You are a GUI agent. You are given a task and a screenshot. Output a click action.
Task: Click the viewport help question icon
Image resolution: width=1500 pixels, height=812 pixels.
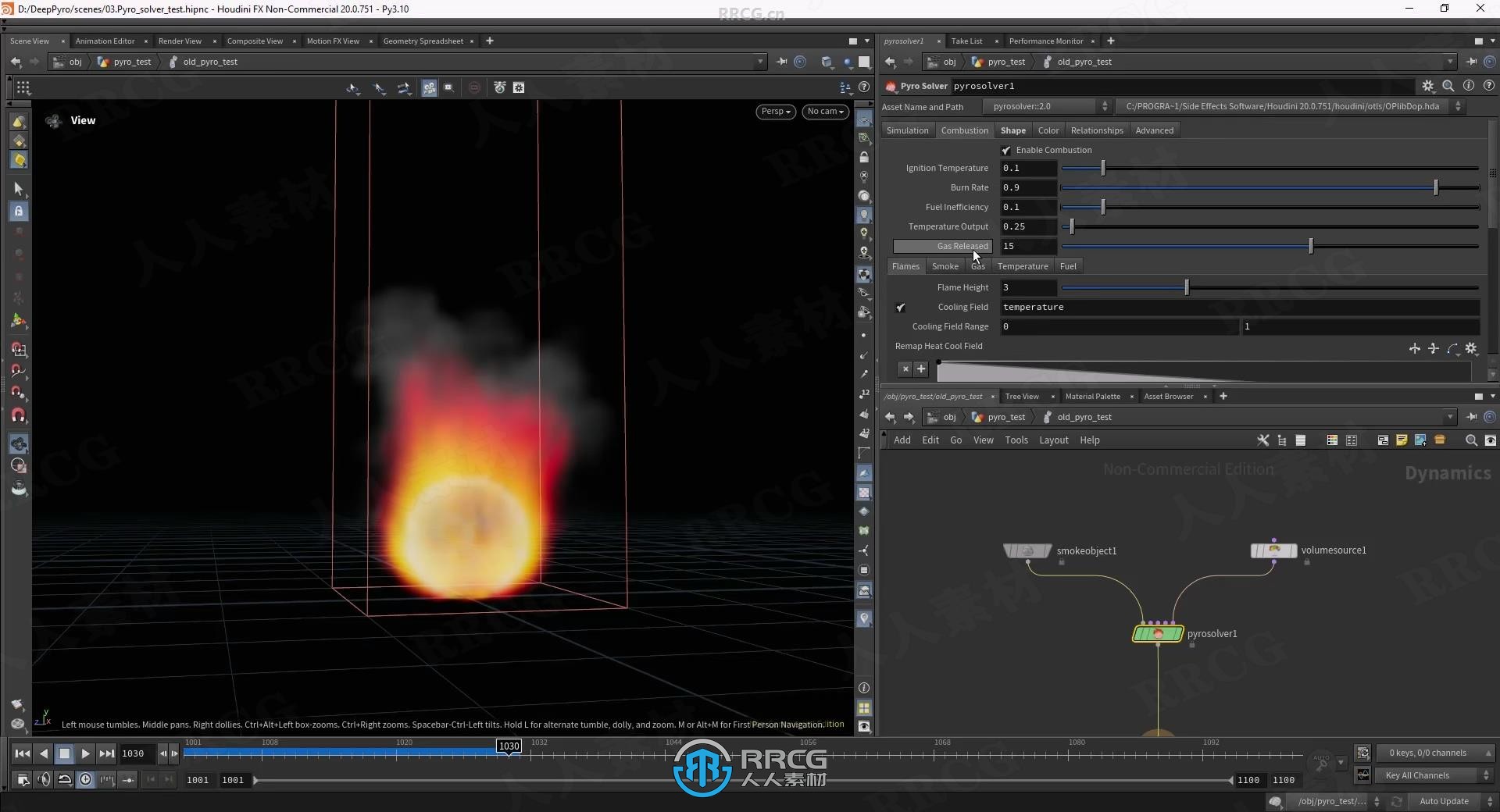point(864,87)
